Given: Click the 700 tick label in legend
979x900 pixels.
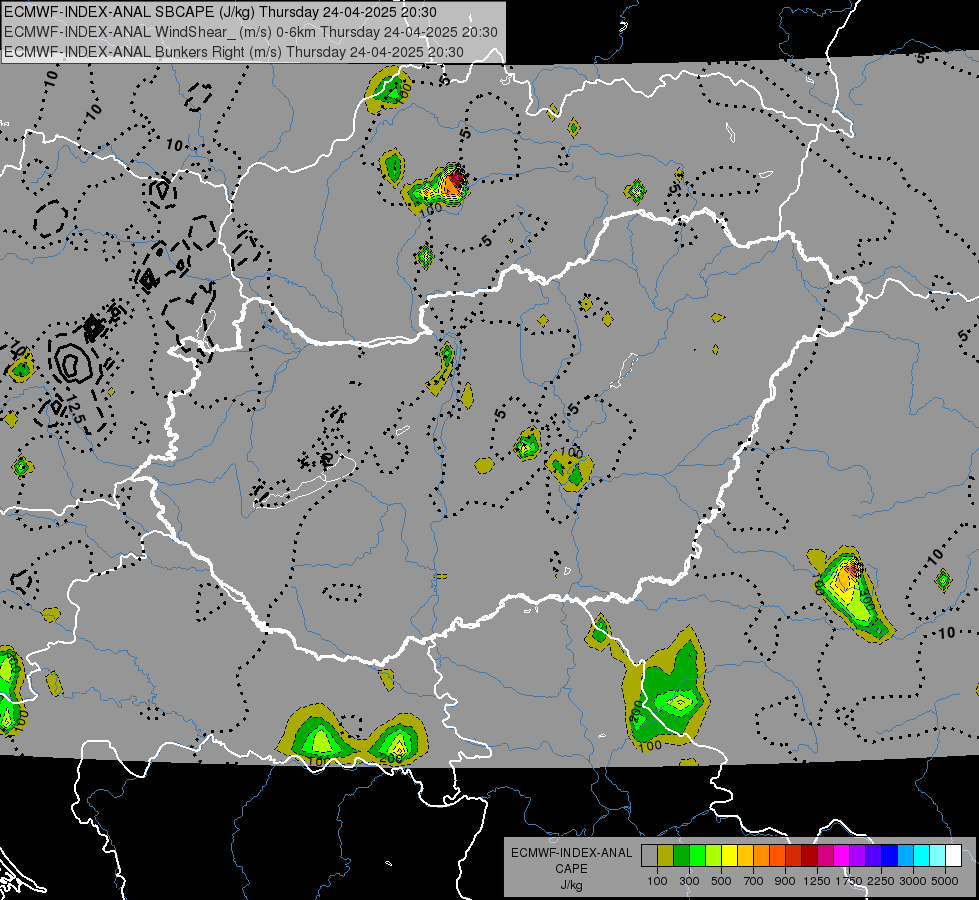Looking at the screenshot, I should pyautogui.click(x=754, y=881).
